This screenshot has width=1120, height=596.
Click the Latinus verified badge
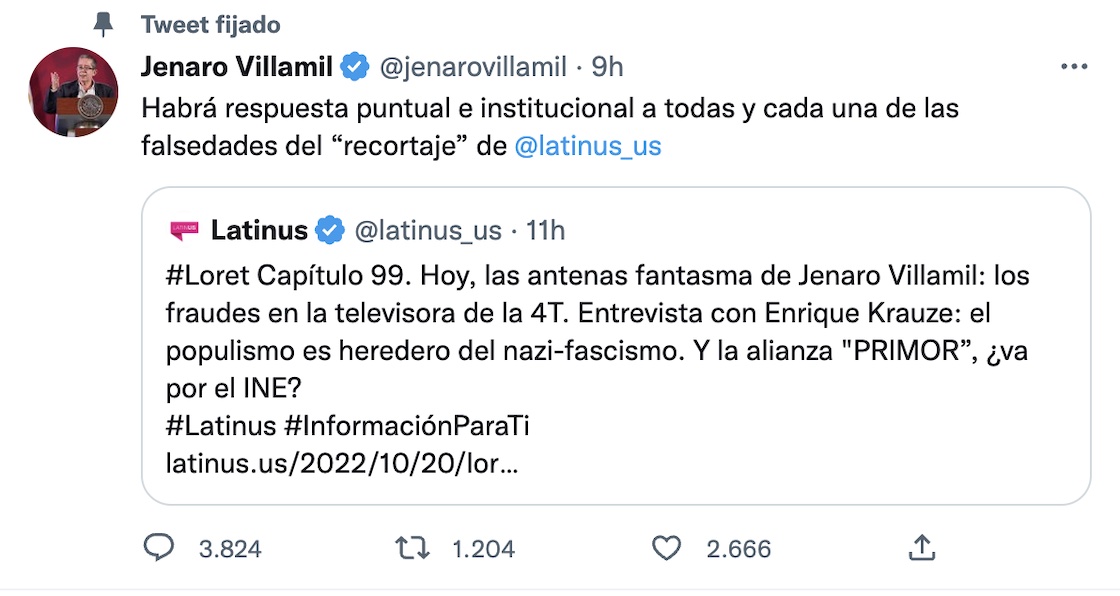(x=329, y=231)
